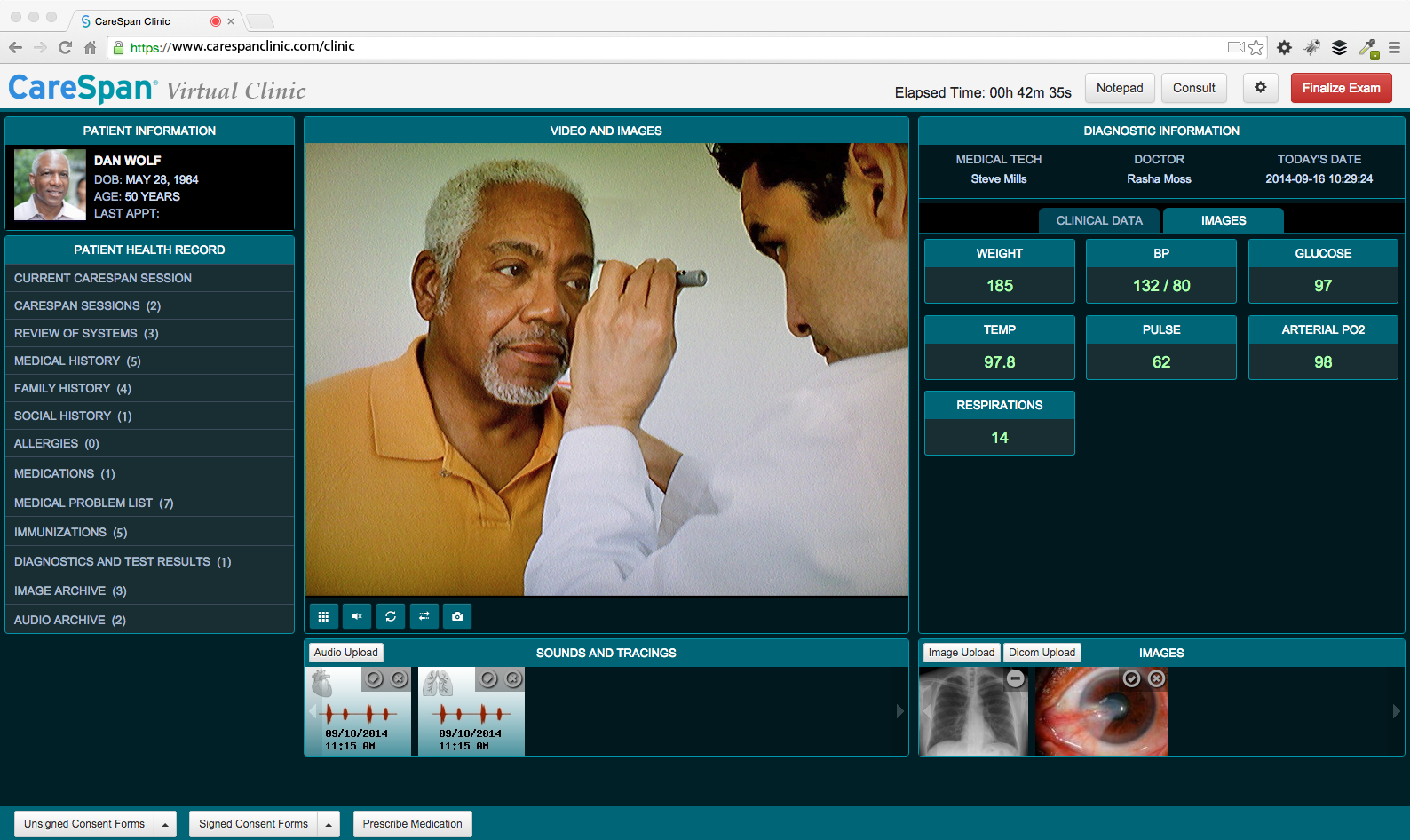Open the Chrome hamburger menu

click(x=1394, y=47)
